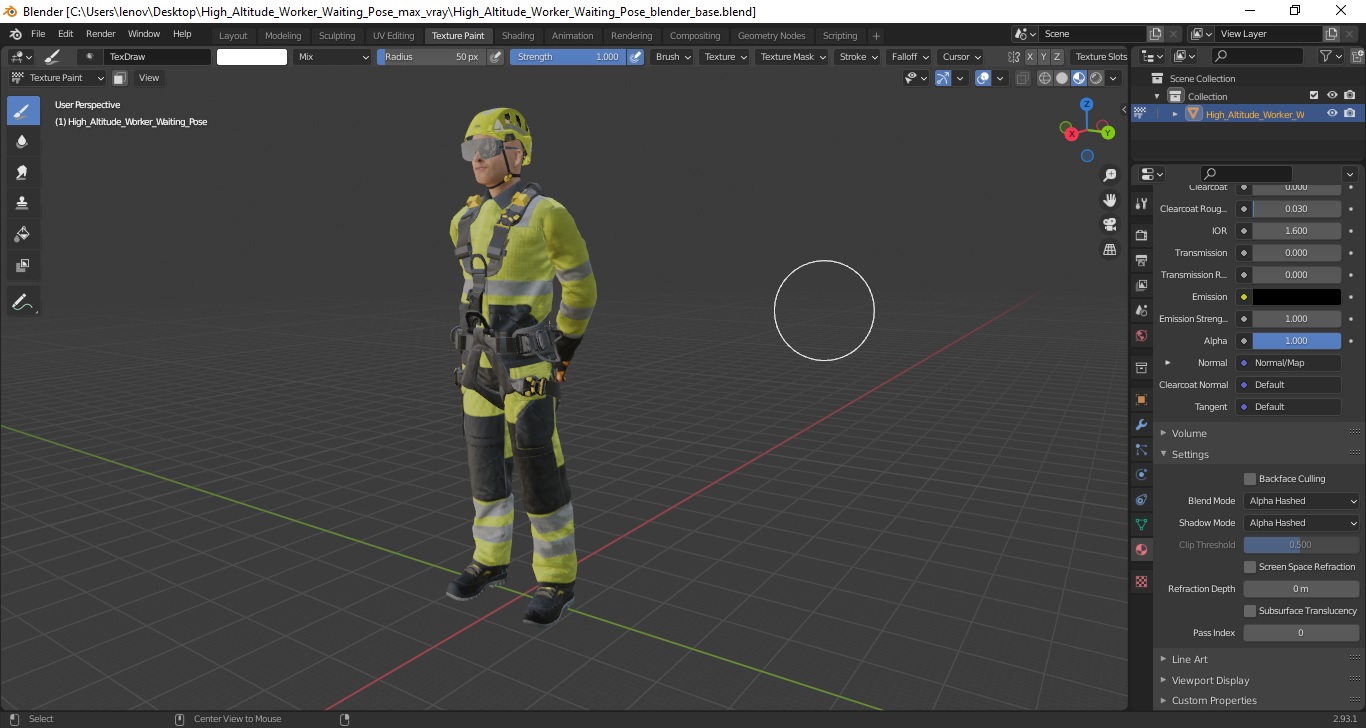The image size is (1366, 728).
Task: Open the Blend Mode dropdown
Action: 1302,501
